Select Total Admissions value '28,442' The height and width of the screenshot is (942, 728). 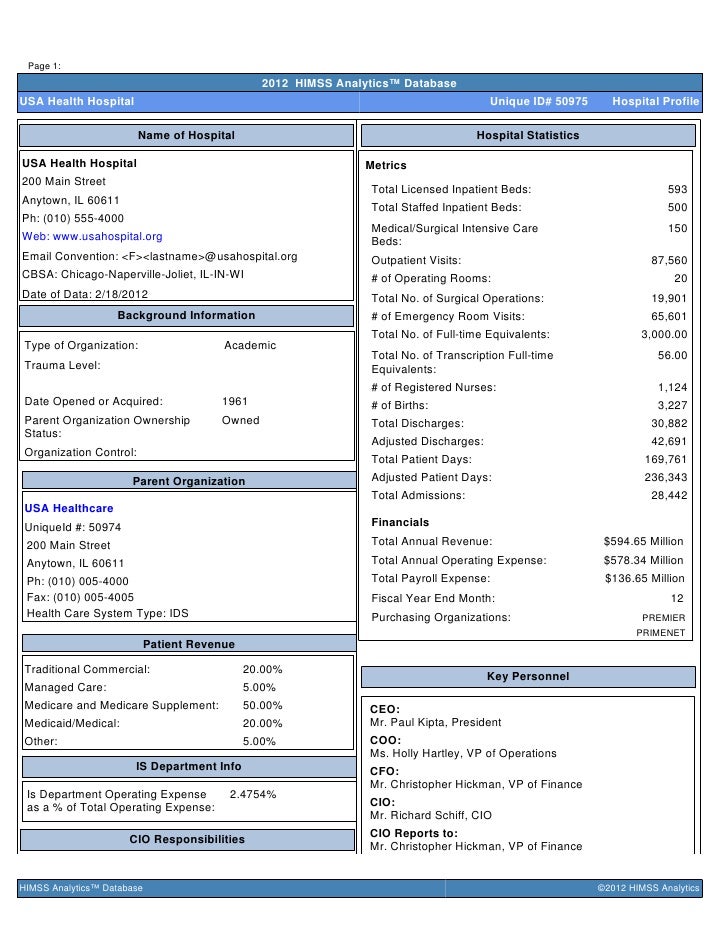[x=669, y=496]
